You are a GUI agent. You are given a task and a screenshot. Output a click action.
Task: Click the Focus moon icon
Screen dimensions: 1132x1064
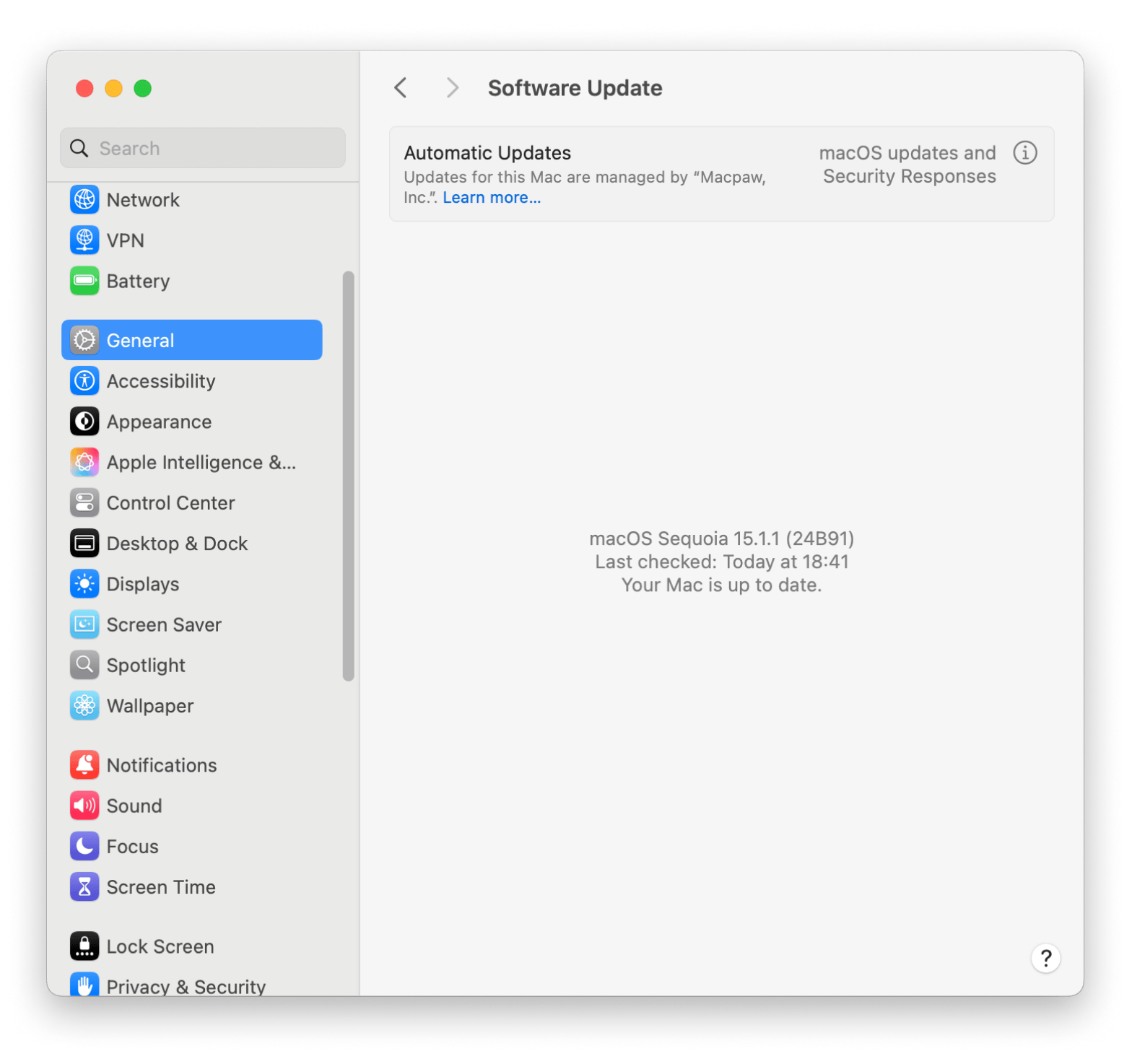pos(84,846)
